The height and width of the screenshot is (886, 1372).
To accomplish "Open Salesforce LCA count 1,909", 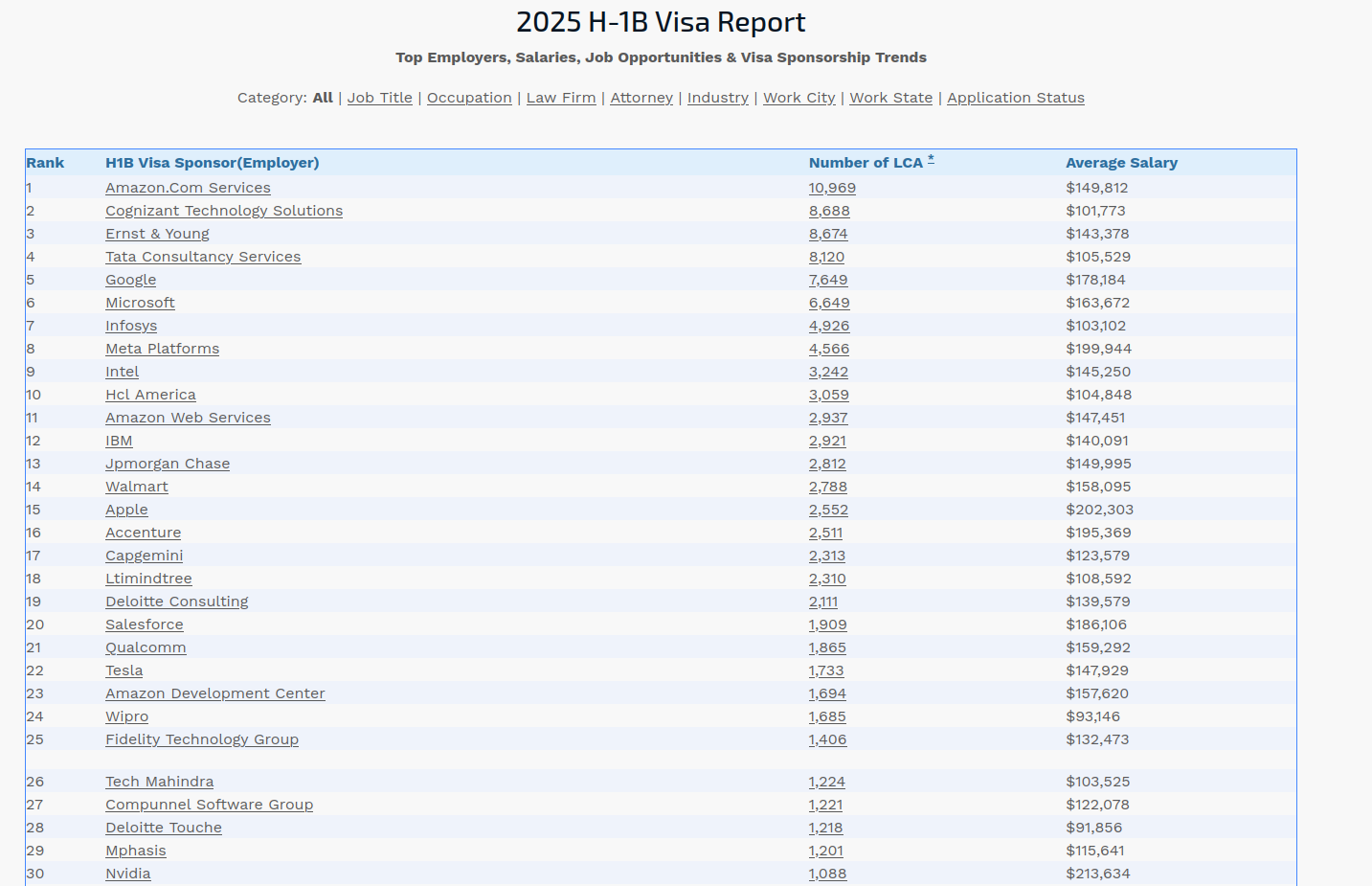I will click(x=827, y=625).
